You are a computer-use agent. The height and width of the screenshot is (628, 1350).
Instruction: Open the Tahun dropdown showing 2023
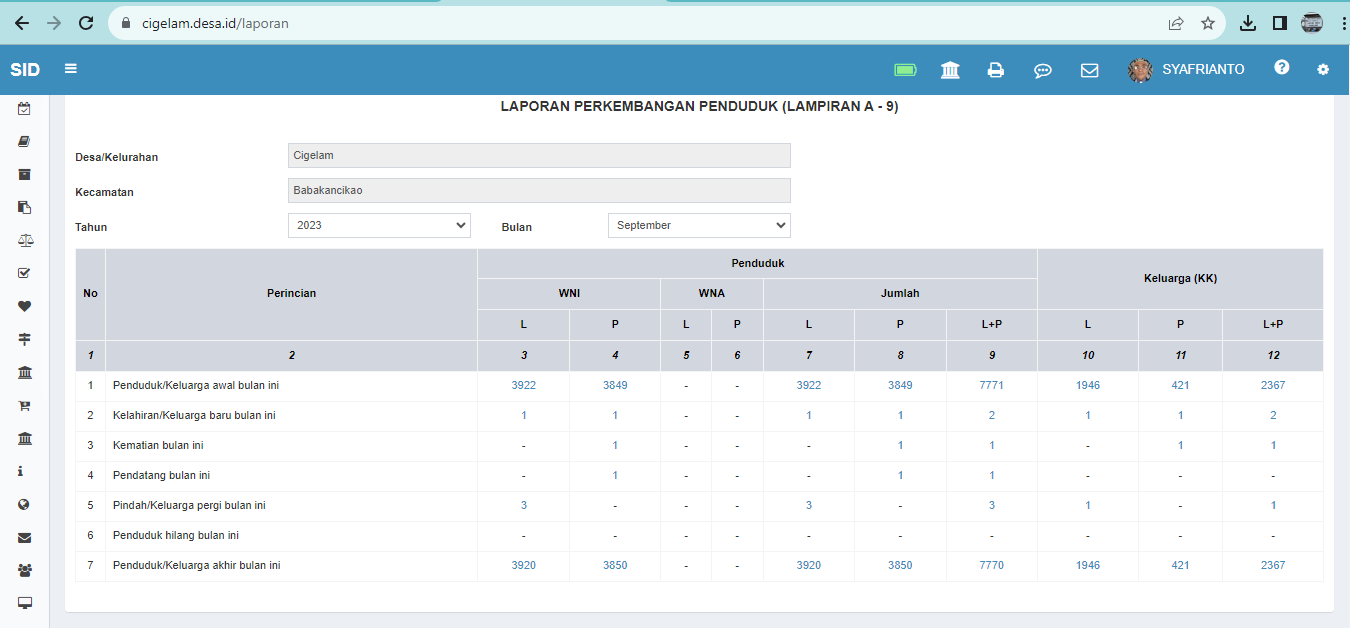tap(378, 225)
